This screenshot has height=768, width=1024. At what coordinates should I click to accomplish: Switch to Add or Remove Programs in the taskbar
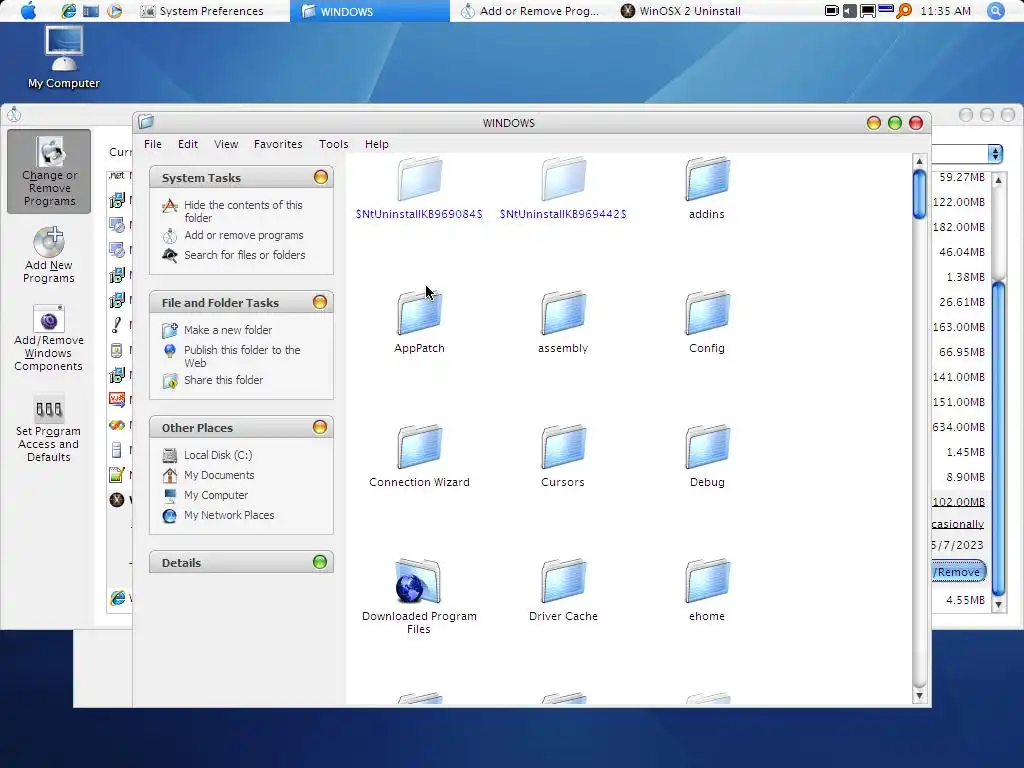click(530, 11)
